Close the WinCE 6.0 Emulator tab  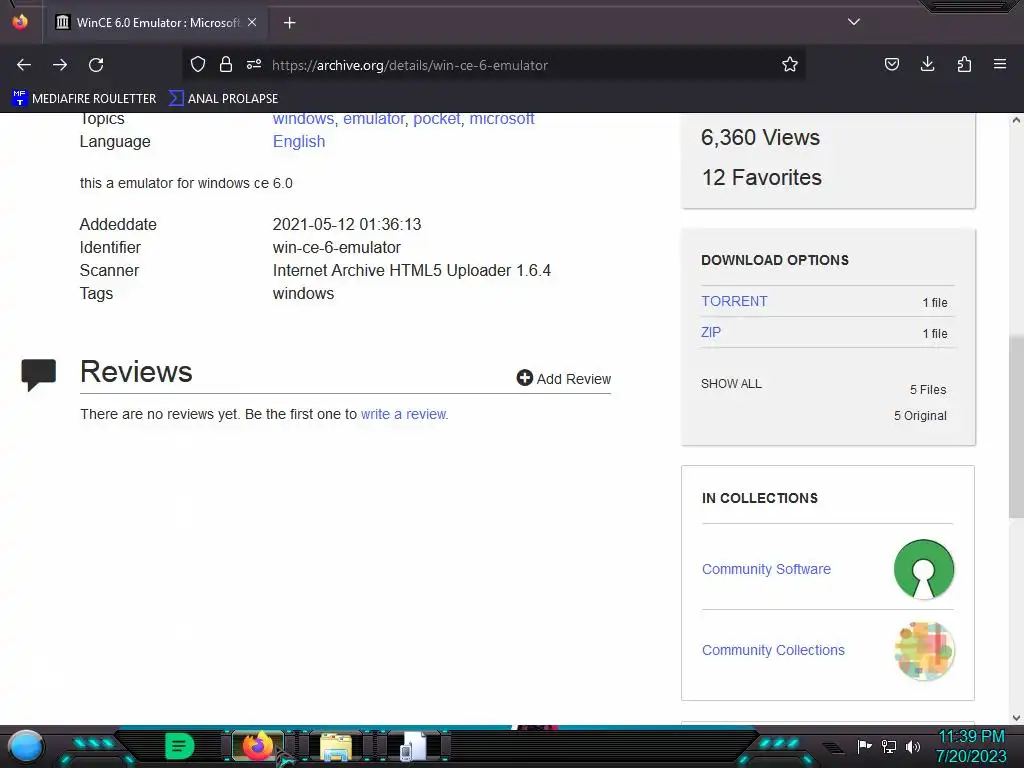coord(252,22)
